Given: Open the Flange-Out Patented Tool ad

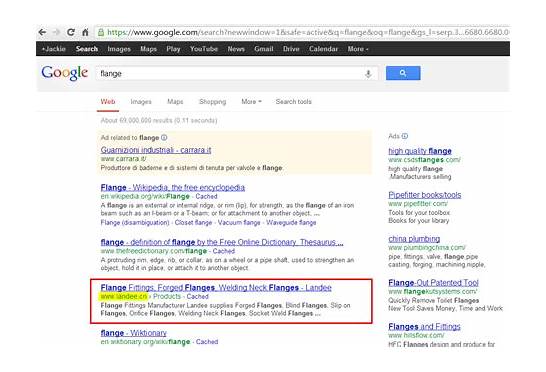Looking at the screenshot, I should tap(433, 283).
